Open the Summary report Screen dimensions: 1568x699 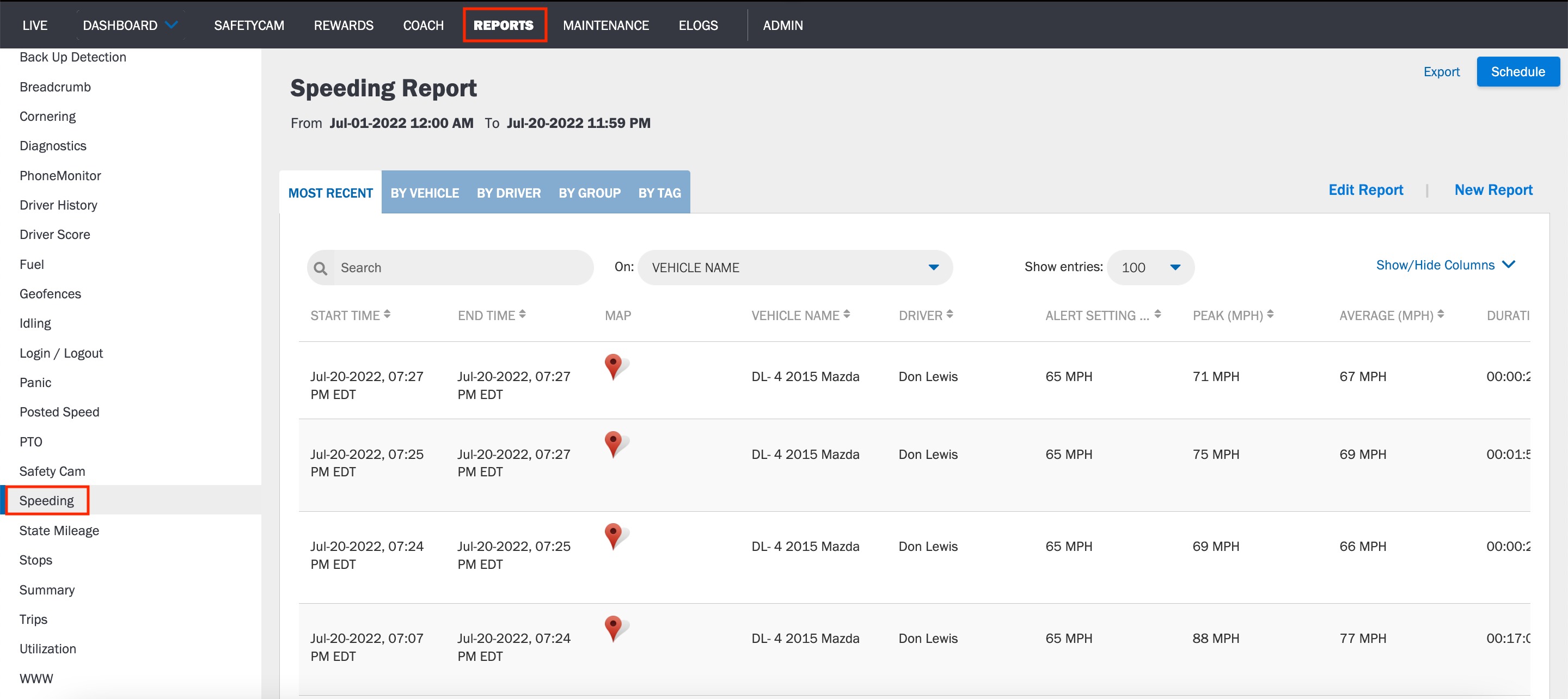pyautogui.click(x=47, y=590)
